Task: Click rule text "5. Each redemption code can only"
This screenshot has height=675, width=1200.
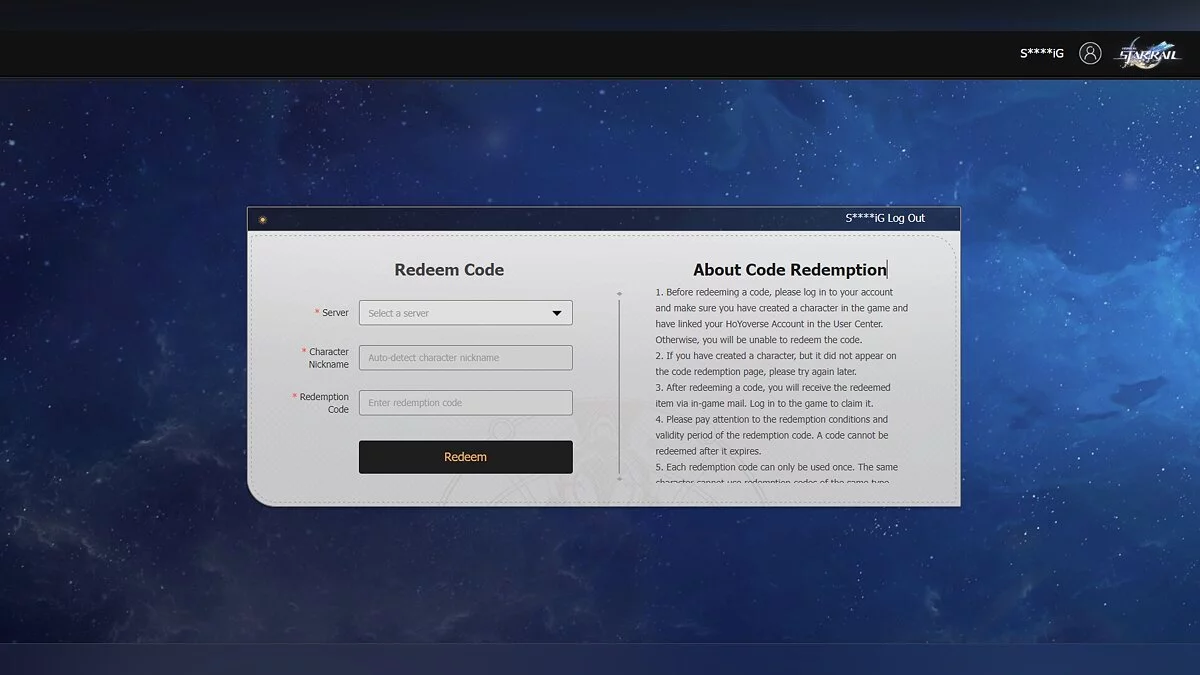Action: pos(777,472)
